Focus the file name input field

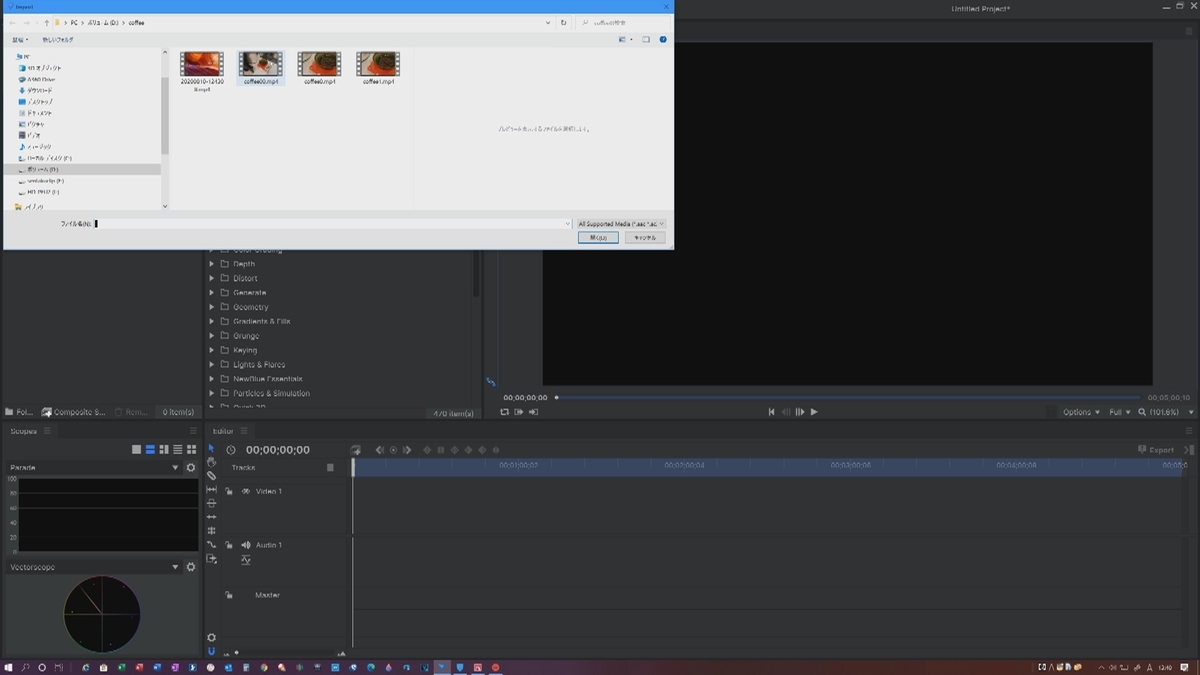coord(333,224)
